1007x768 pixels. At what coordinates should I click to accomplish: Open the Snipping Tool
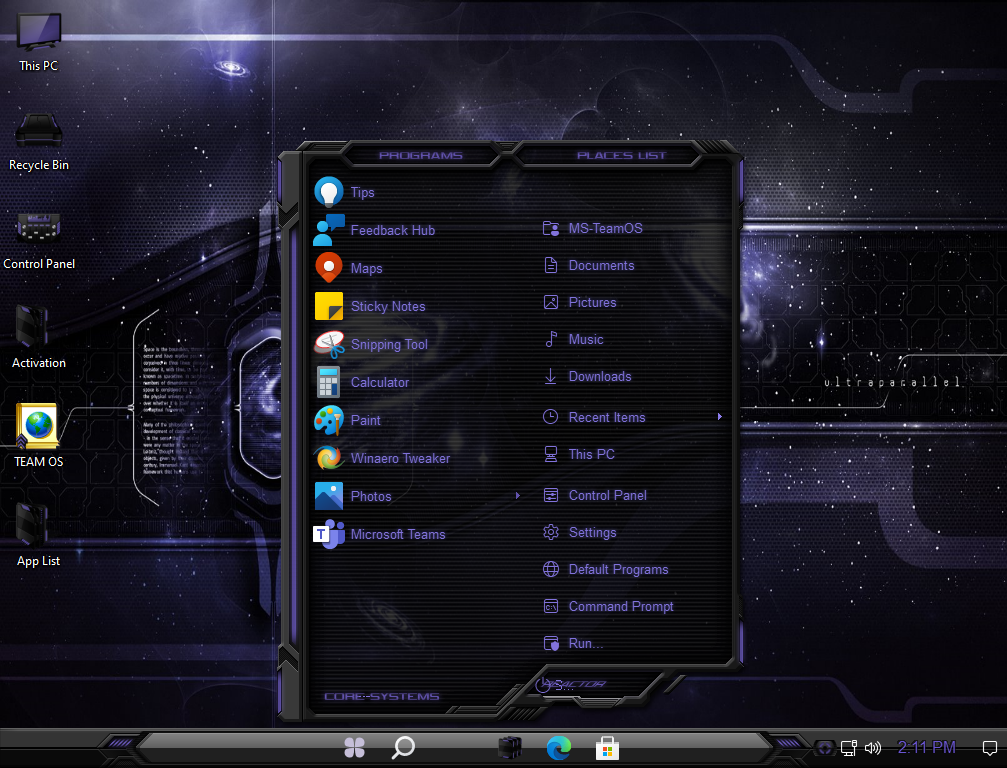tap(388, 344)
